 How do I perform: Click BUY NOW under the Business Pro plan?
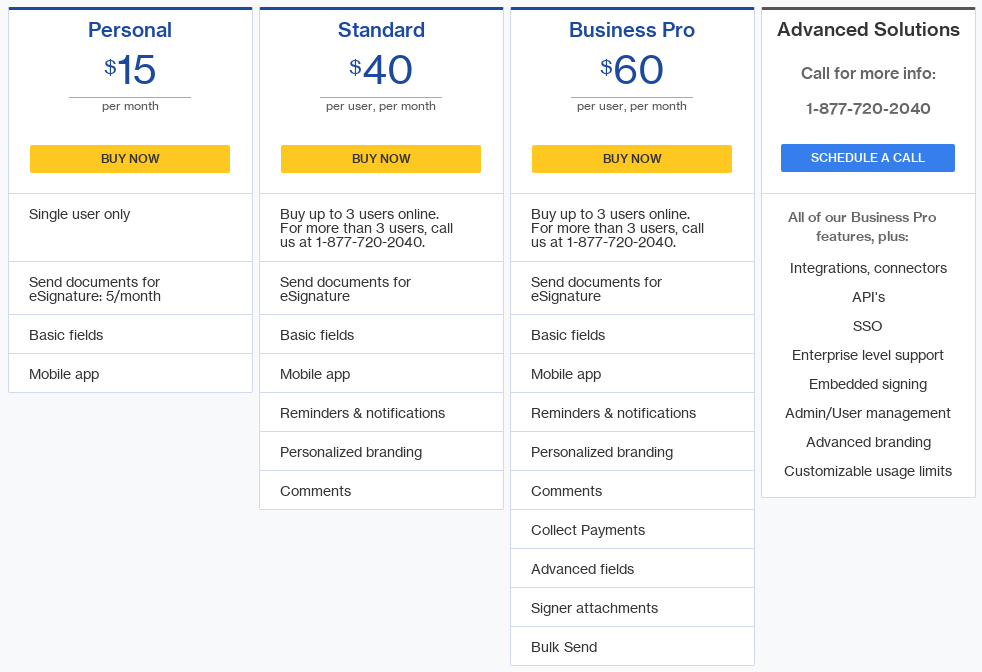631,158
